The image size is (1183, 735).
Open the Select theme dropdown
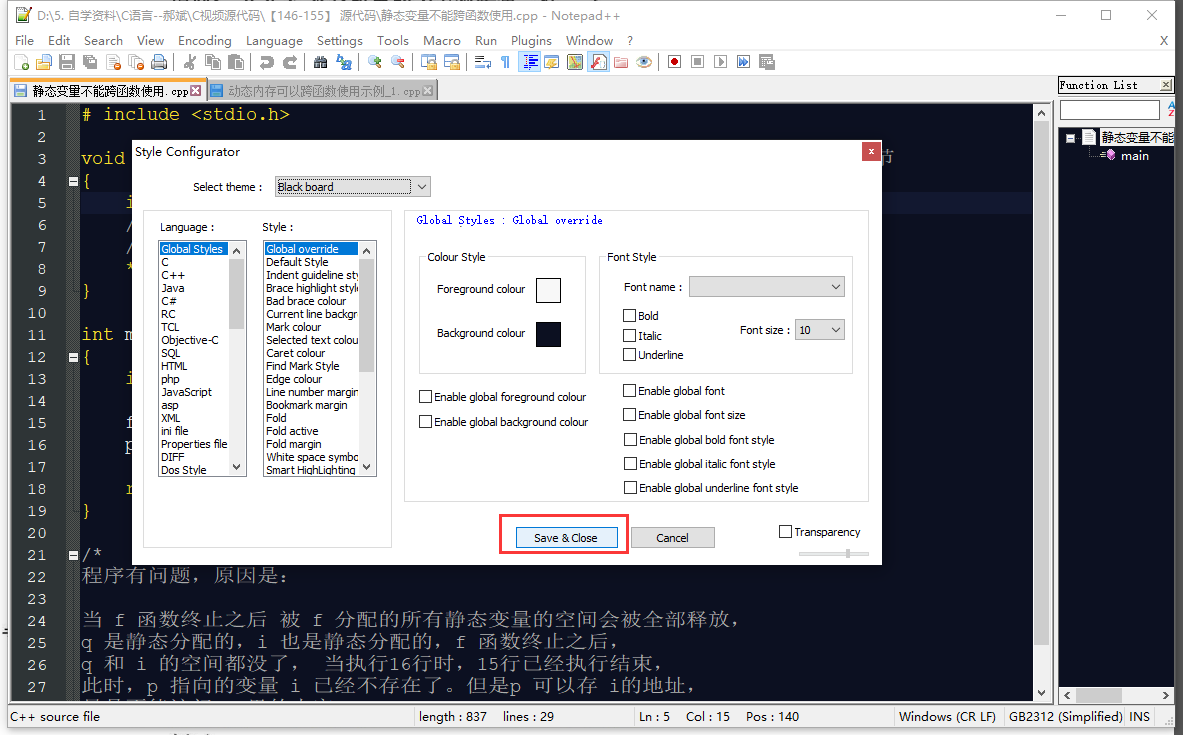352,186
